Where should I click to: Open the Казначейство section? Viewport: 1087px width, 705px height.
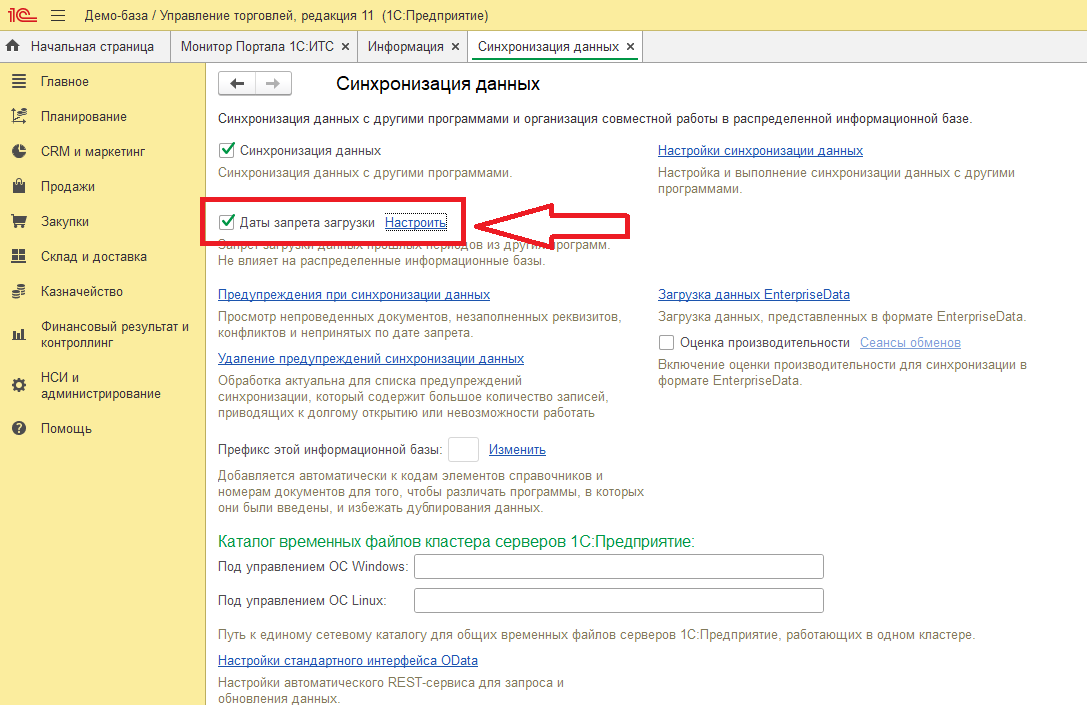82,291
